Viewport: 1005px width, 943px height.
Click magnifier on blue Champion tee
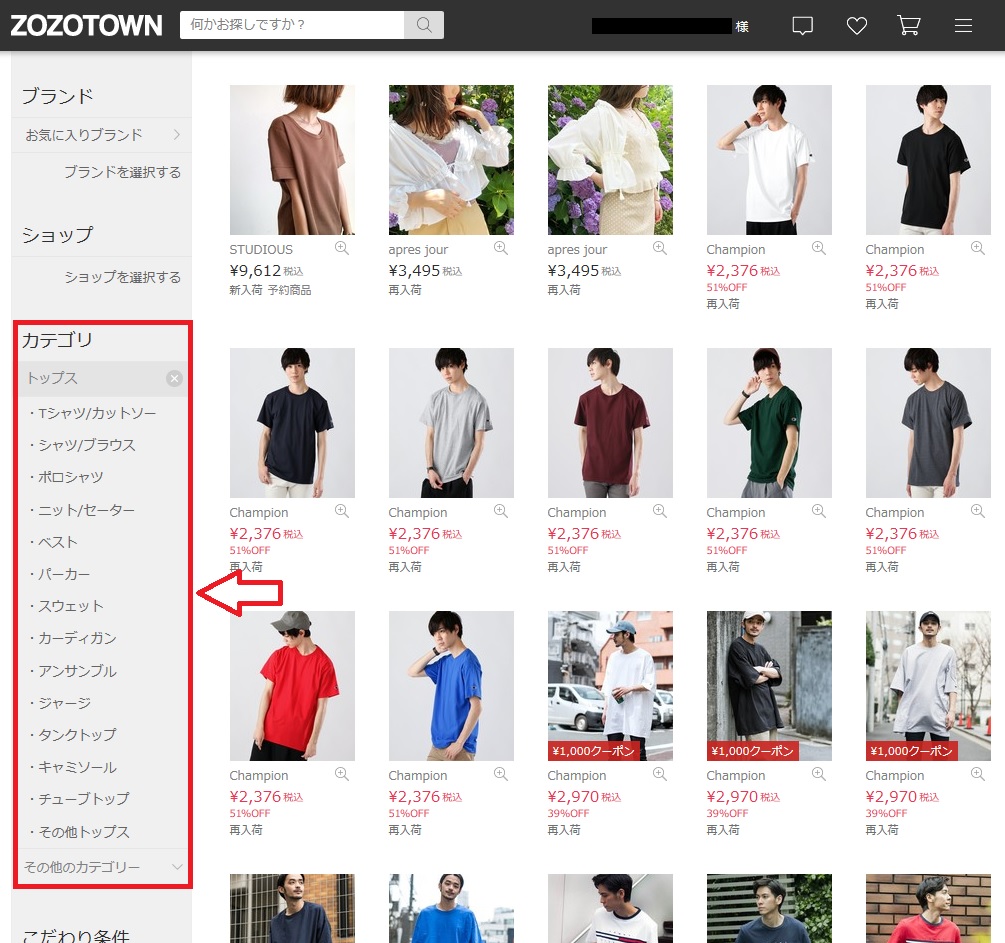coord(501,774)
